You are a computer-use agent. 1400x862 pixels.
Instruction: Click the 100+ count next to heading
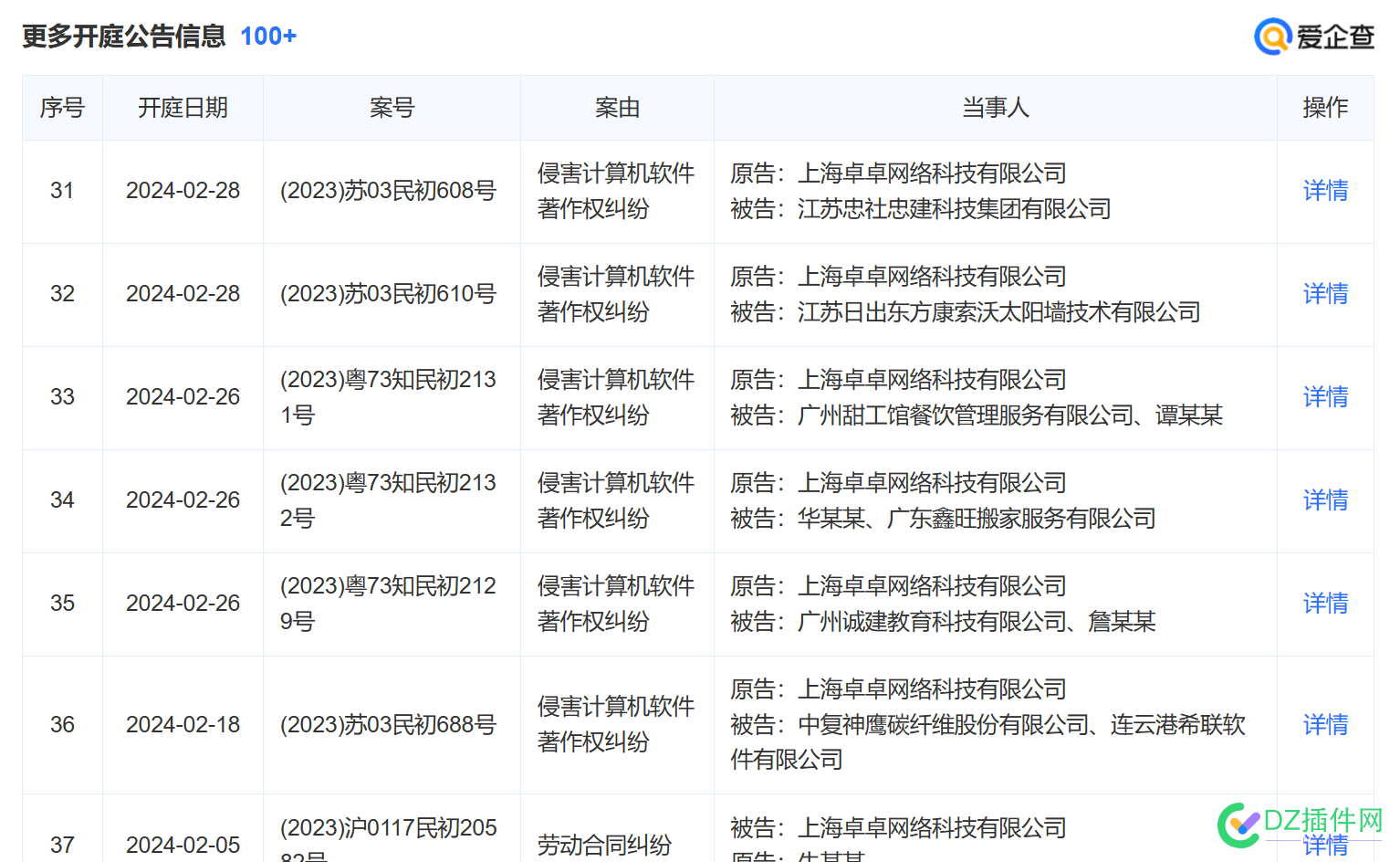pyautogui.click(x=268, y=37)
